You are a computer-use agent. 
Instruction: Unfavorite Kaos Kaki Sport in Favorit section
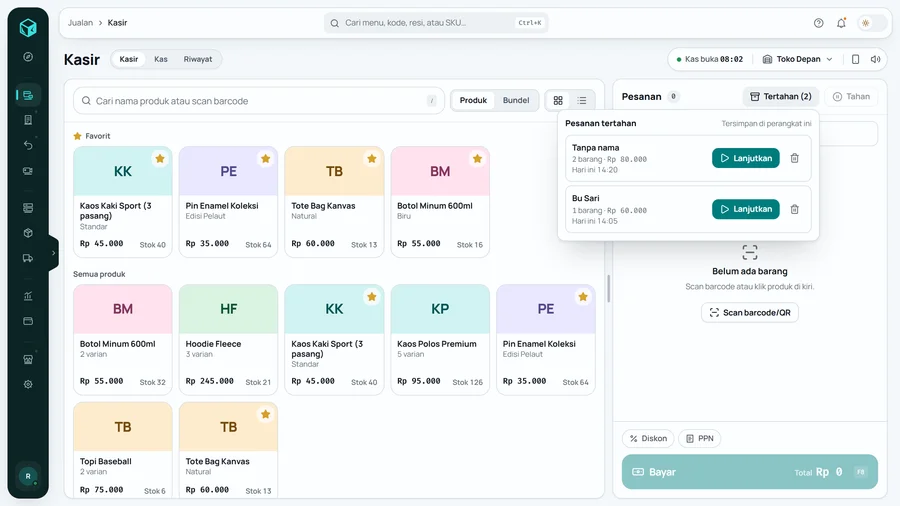click(160, 158)
